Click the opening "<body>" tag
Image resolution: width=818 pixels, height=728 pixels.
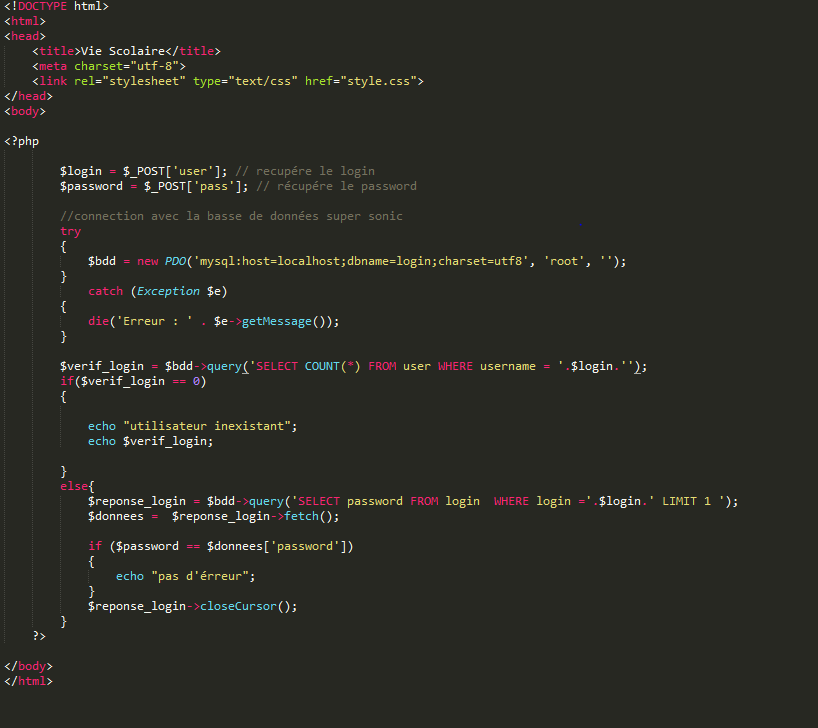[x=25, y=111]
